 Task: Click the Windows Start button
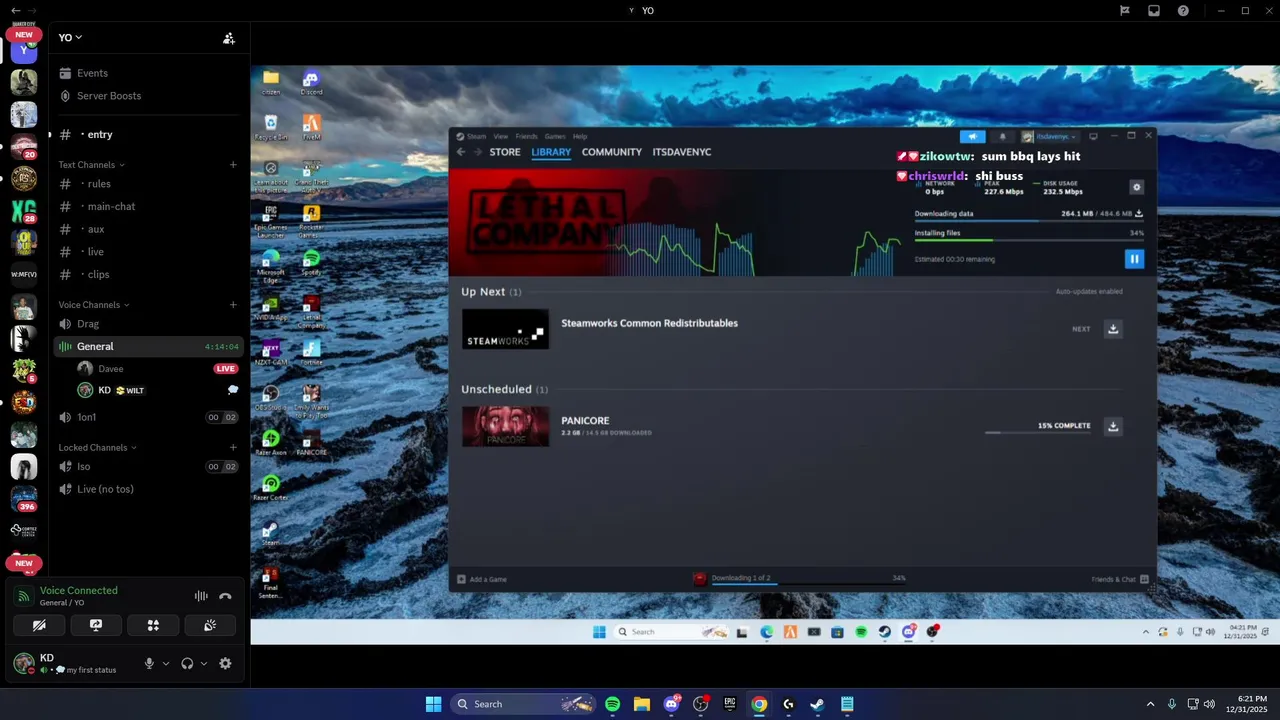pos(433,704)
